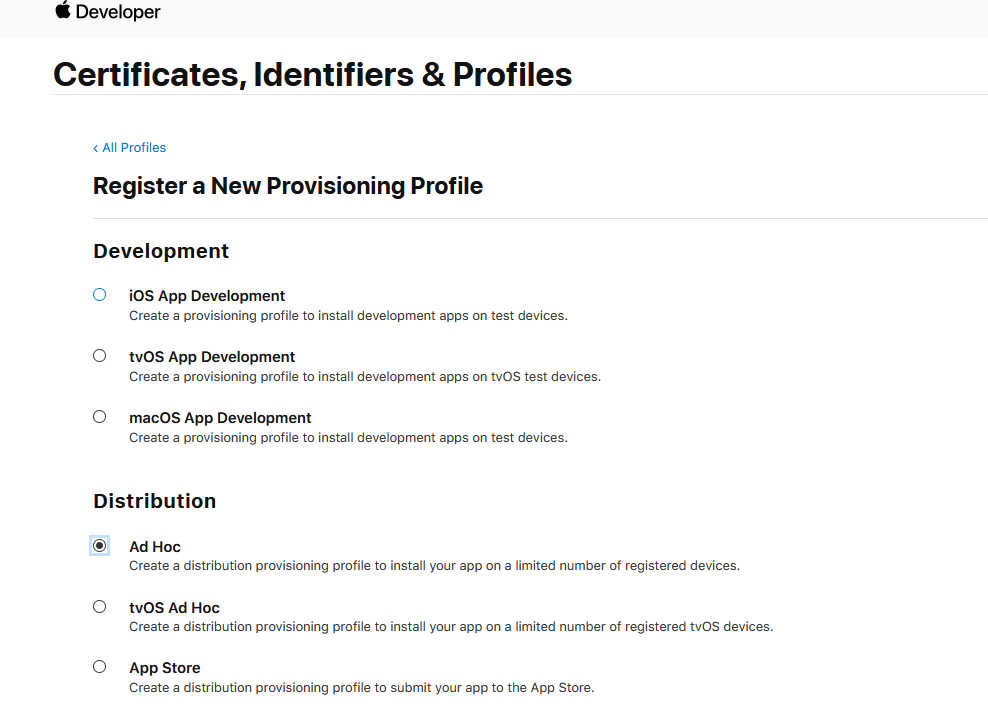Click the Certificates, Identifiers & Profiles title
The width and height of the screenshot is (988, 716).
click(x=312, y=74)
